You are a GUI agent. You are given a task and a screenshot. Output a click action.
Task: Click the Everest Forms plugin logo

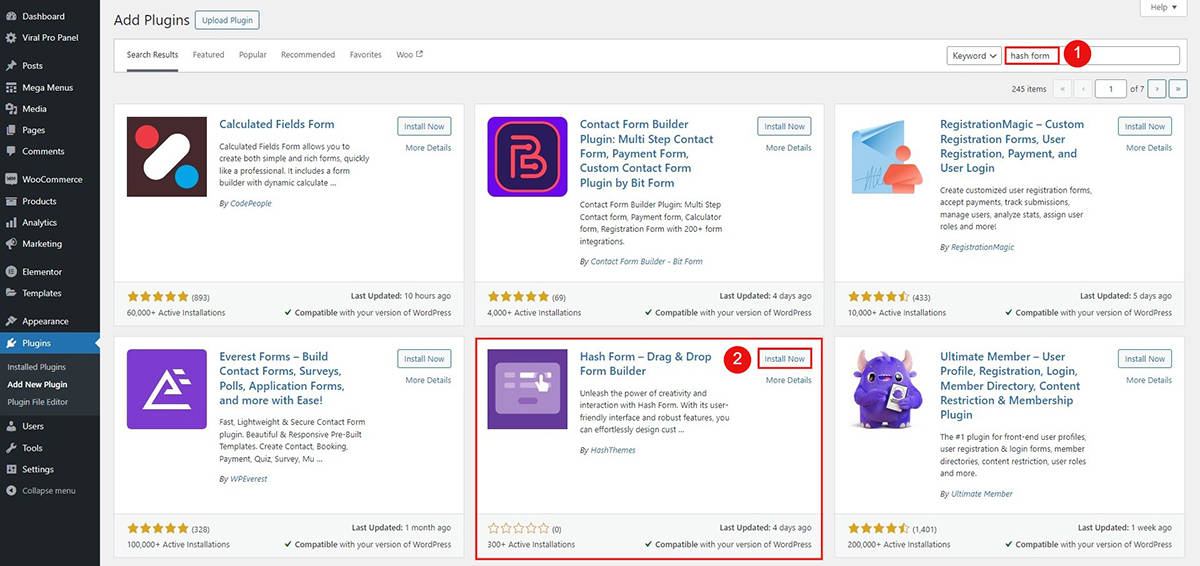point(167,389)
